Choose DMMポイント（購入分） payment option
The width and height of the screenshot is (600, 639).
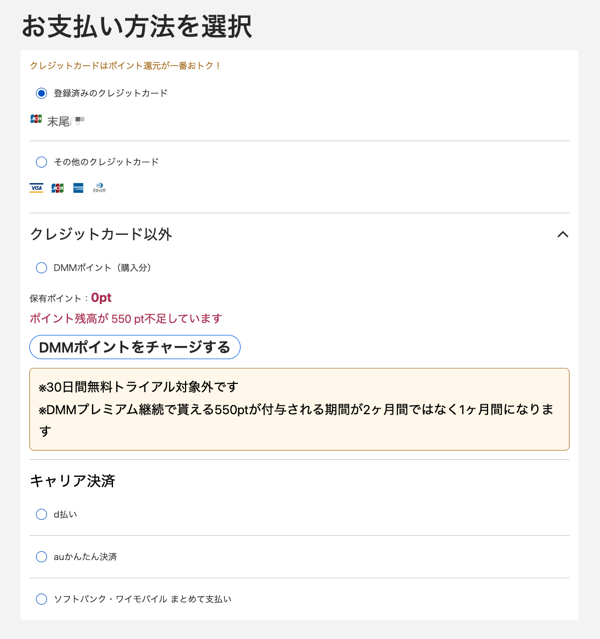coord(41,268)
